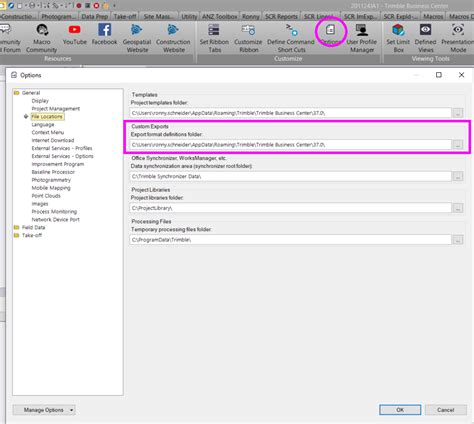
Task: Switch to the Ronny ribbon tab
Action: click(251, 16)
